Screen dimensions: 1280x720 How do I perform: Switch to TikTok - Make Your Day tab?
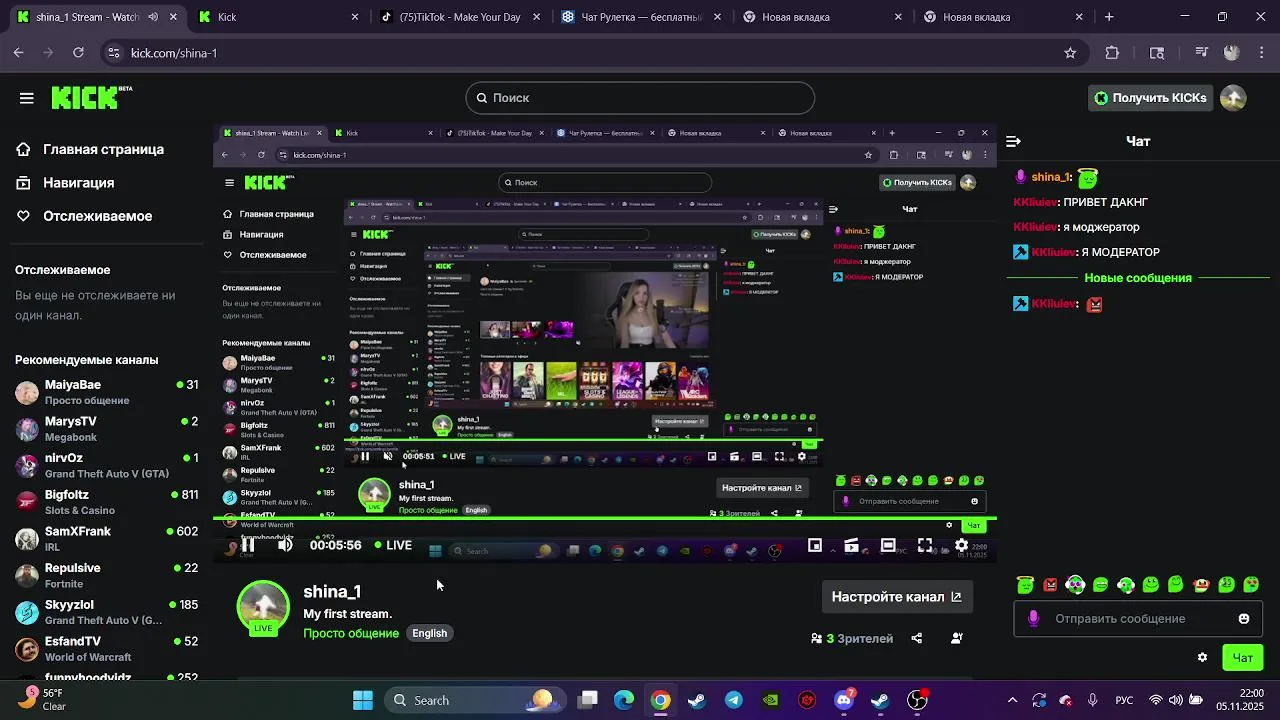pyautogui.click(x=459, y=17)
